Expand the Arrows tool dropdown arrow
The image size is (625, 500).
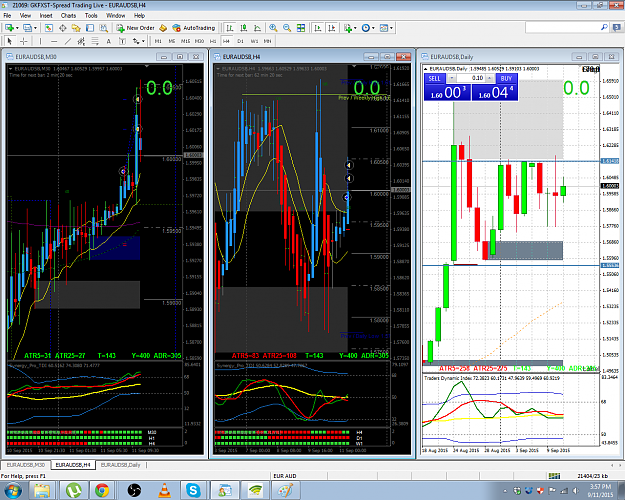click(143, 41)
